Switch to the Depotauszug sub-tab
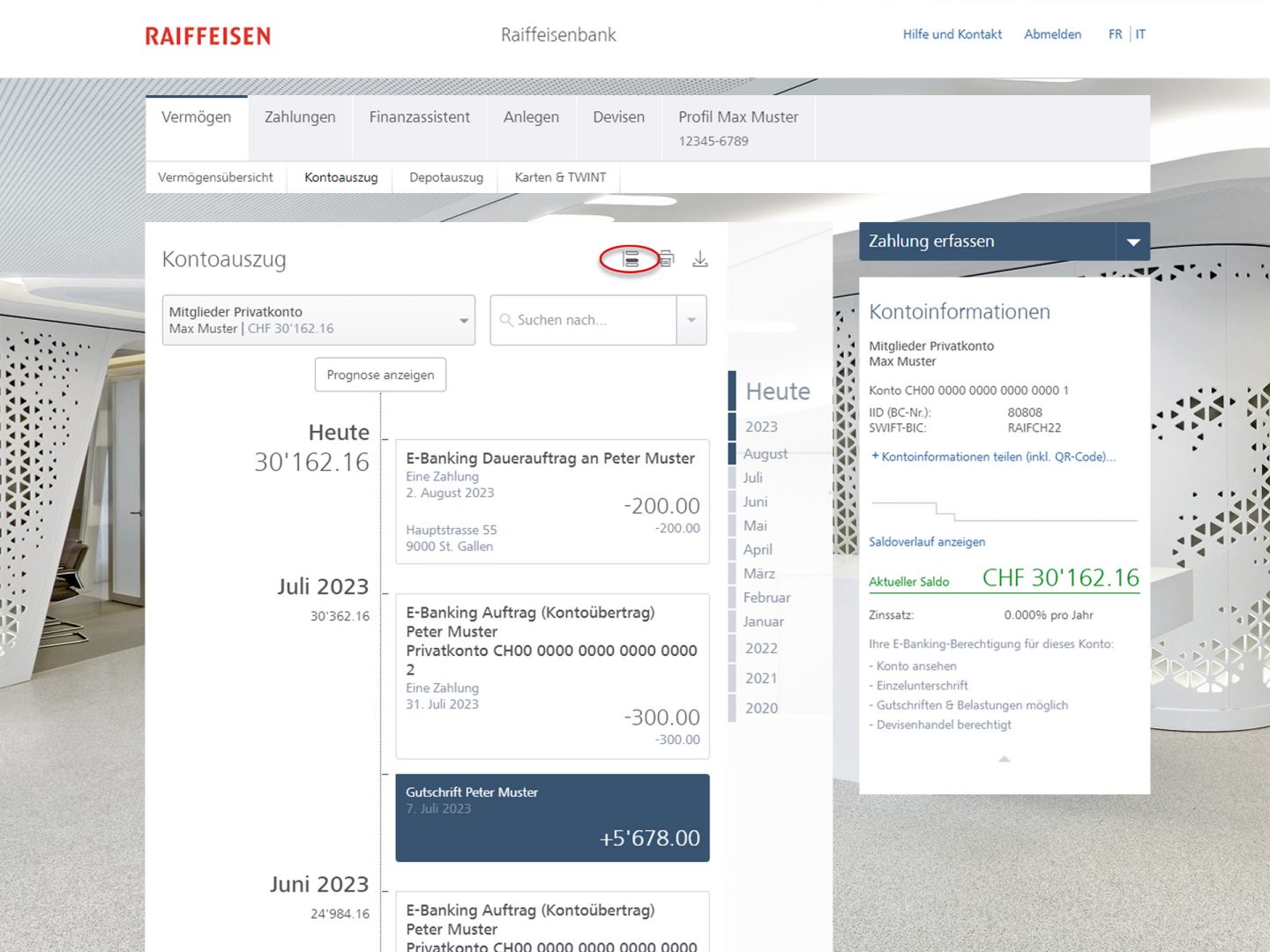Screen dimensions: 1270x952 click(x=446, y=177)
